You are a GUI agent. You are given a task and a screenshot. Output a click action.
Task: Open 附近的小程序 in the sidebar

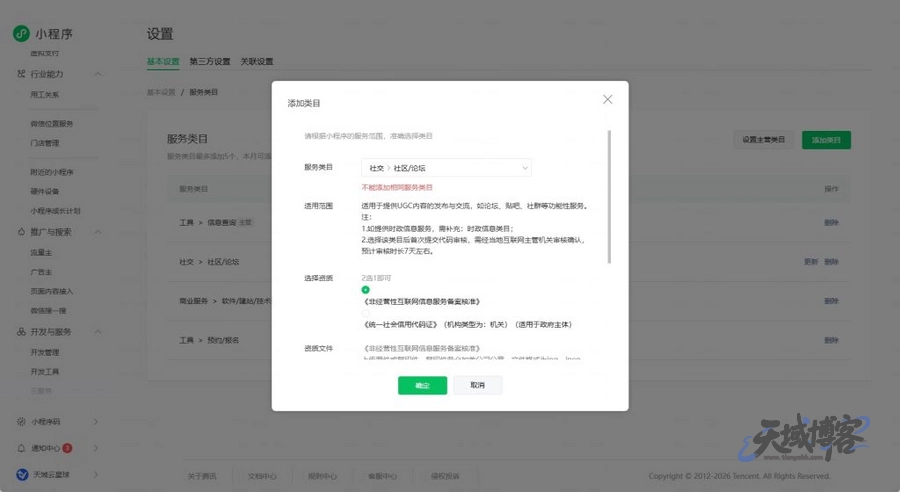[52, 172]
